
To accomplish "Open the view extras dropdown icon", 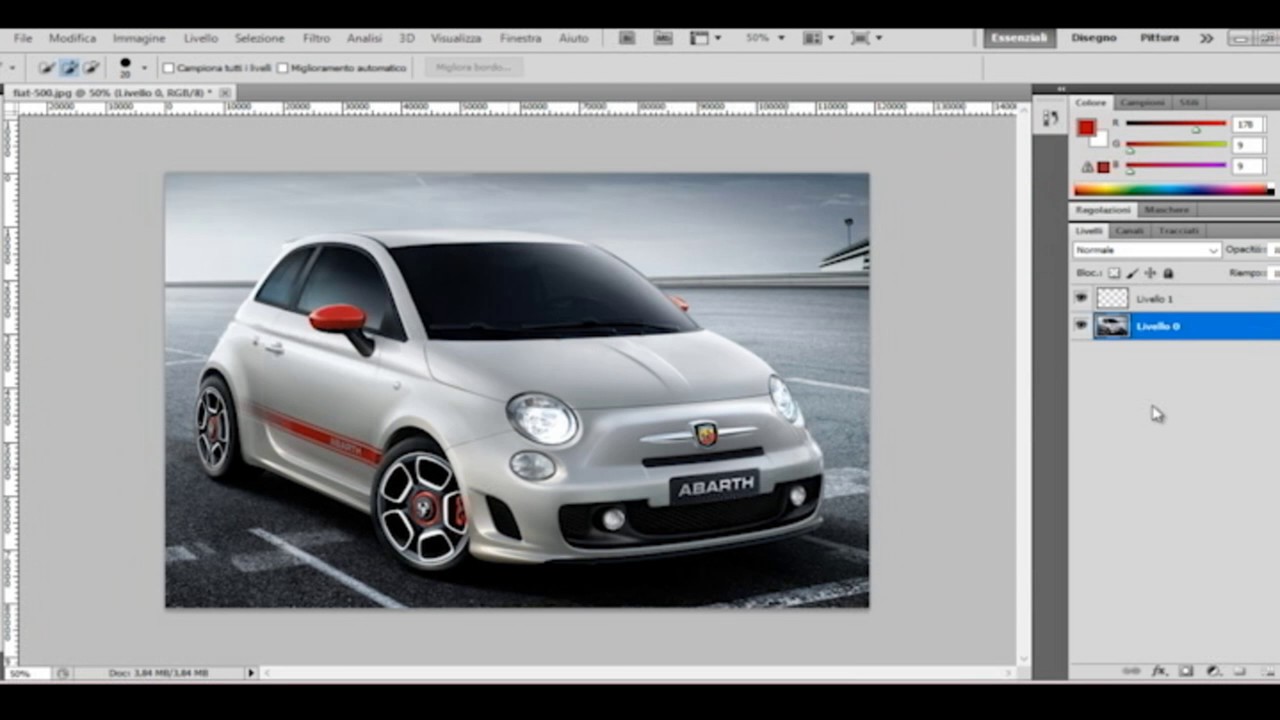I will coord(704,38).
